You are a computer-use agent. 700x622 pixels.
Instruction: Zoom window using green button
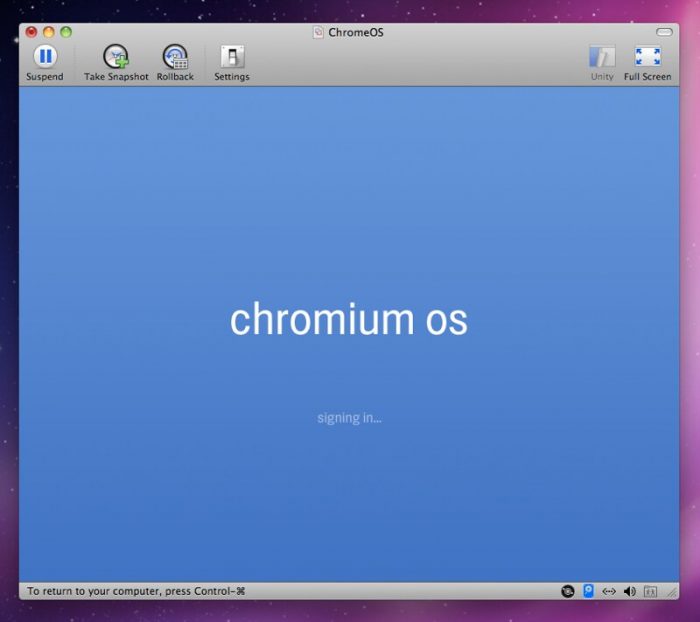click(x=66, y=32)
